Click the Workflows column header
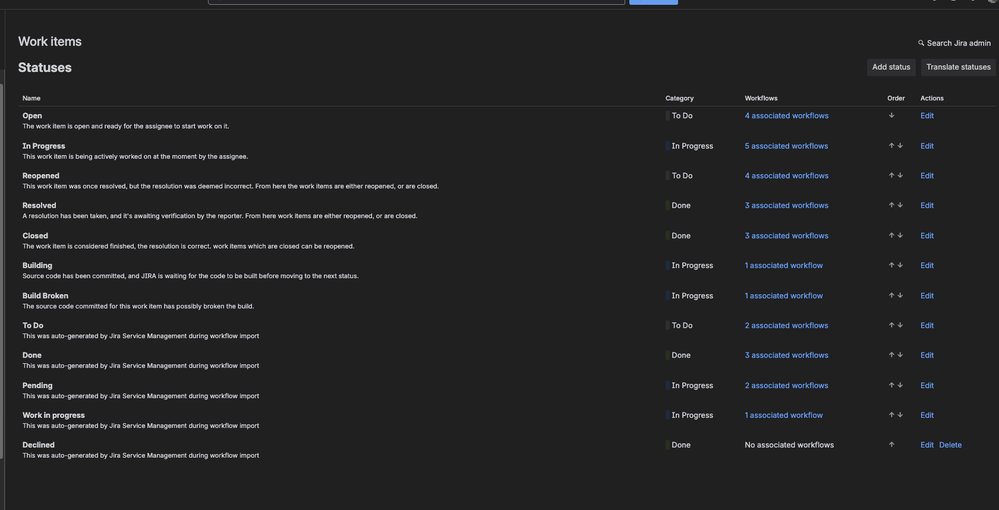Viewport: 999px width, 510px height. (761, 98)
